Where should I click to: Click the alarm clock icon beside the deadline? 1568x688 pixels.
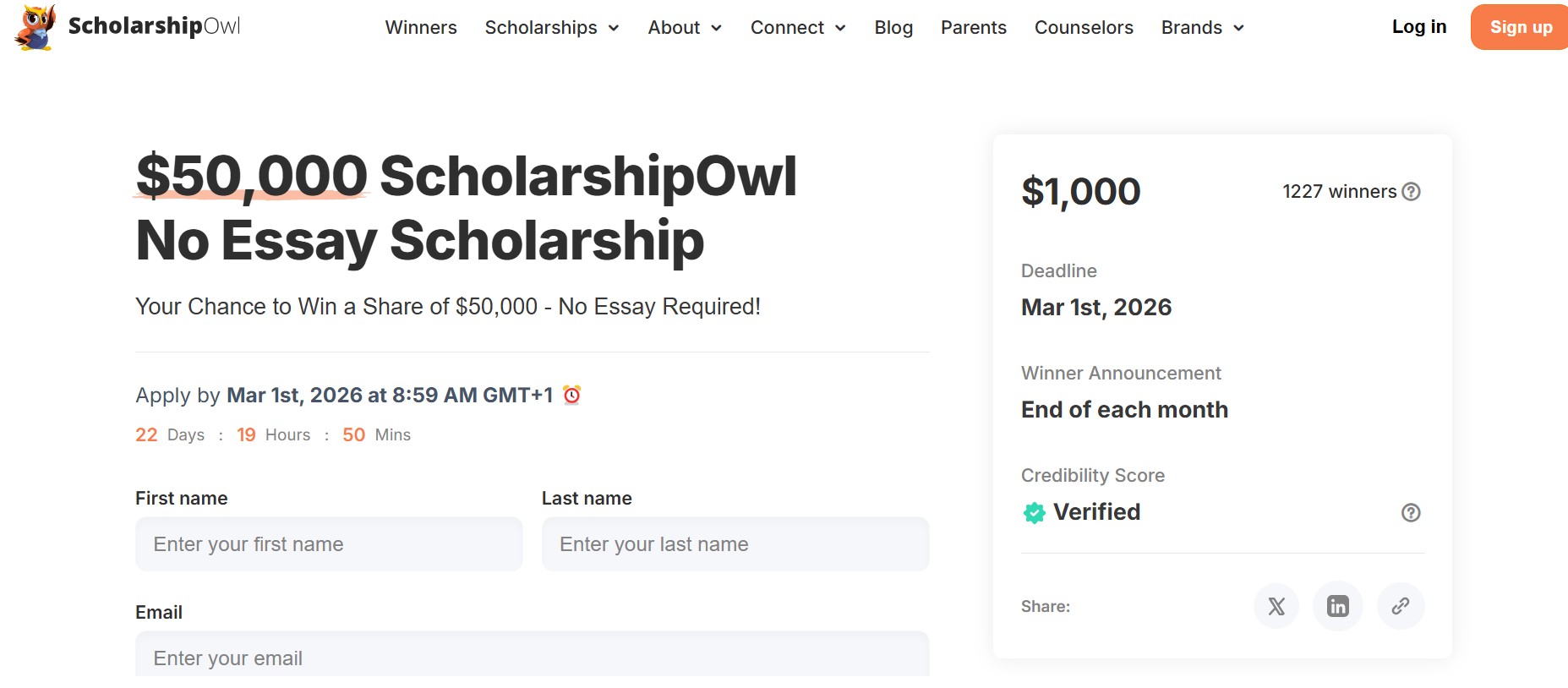tap(574, 394)
